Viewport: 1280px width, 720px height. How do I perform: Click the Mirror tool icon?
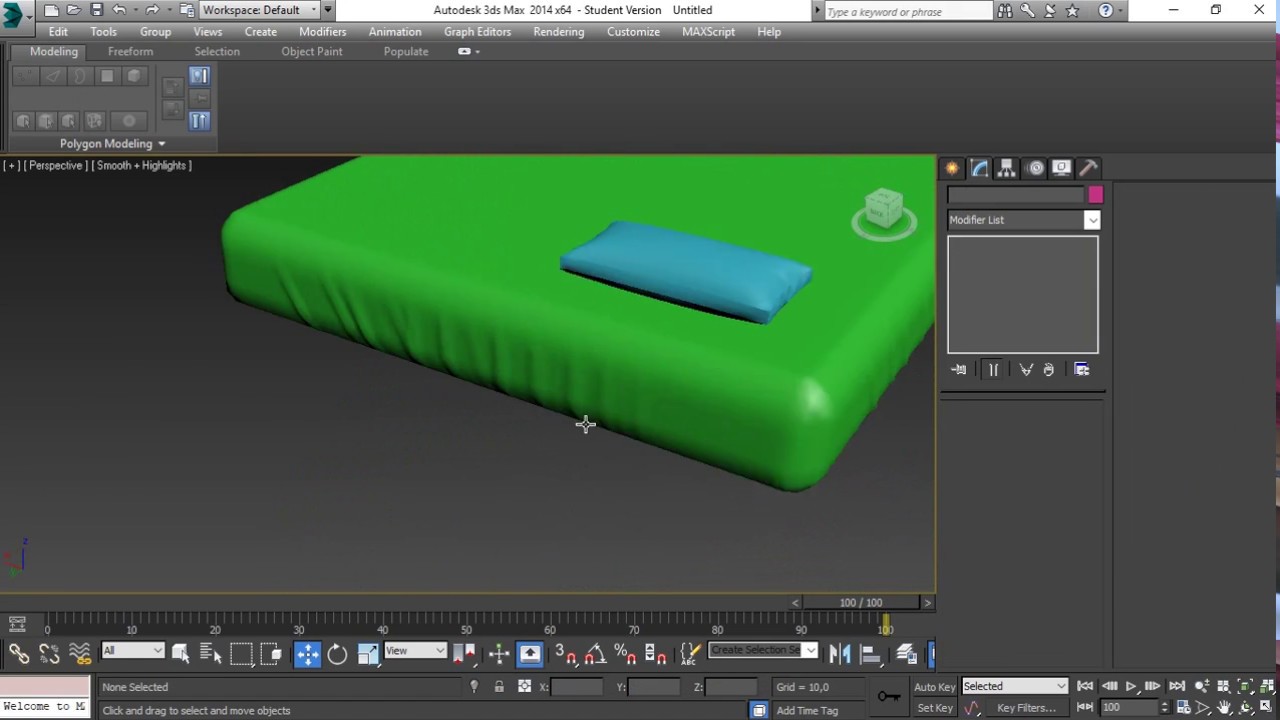[x=840, y=654]
